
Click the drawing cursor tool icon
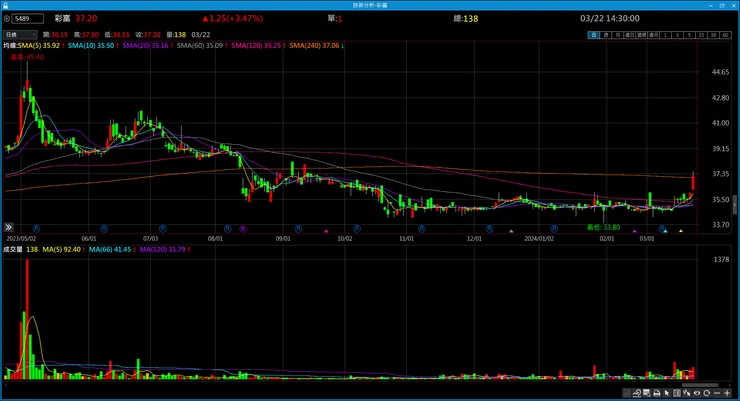pyautogui.click(x=686, y=393)
